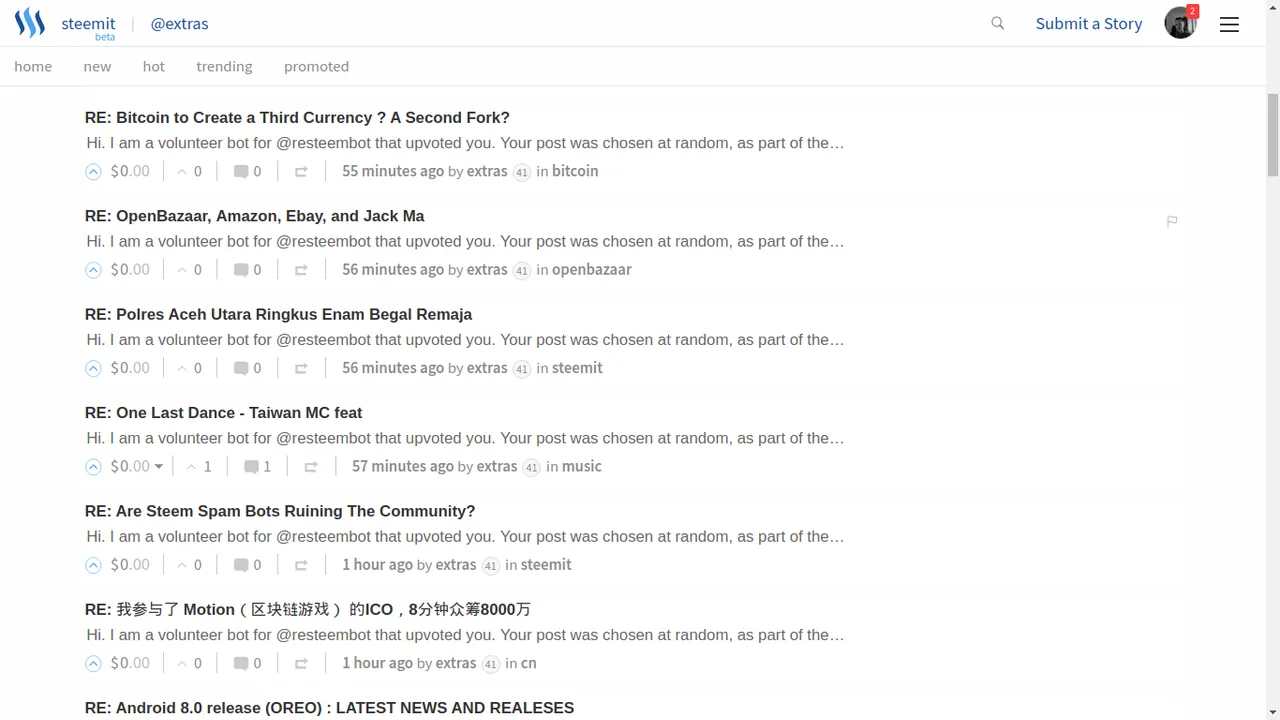Click '55 minutes ago' timestamp
The image size is (1280, 720).
click(393, 171)
